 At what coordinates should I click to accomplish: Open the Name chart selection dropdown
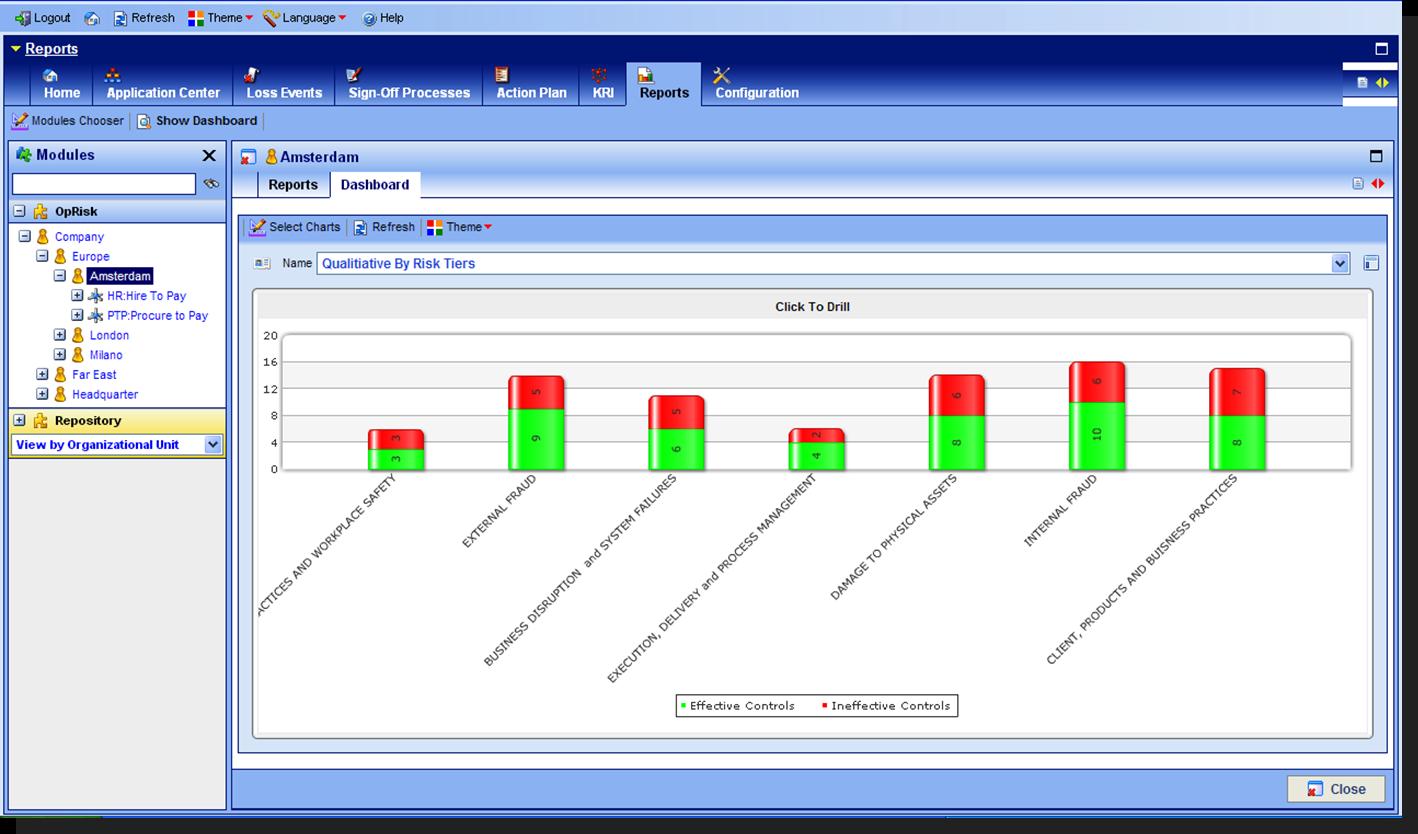1341,264
